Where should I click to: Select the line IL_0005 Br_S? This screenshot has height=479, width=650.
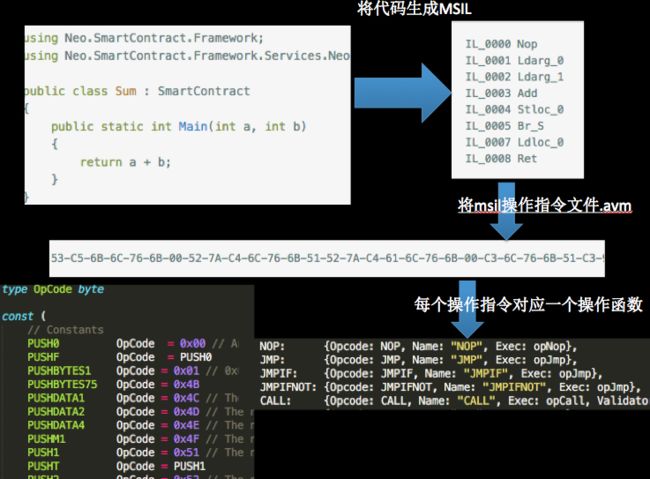(504, 126)
